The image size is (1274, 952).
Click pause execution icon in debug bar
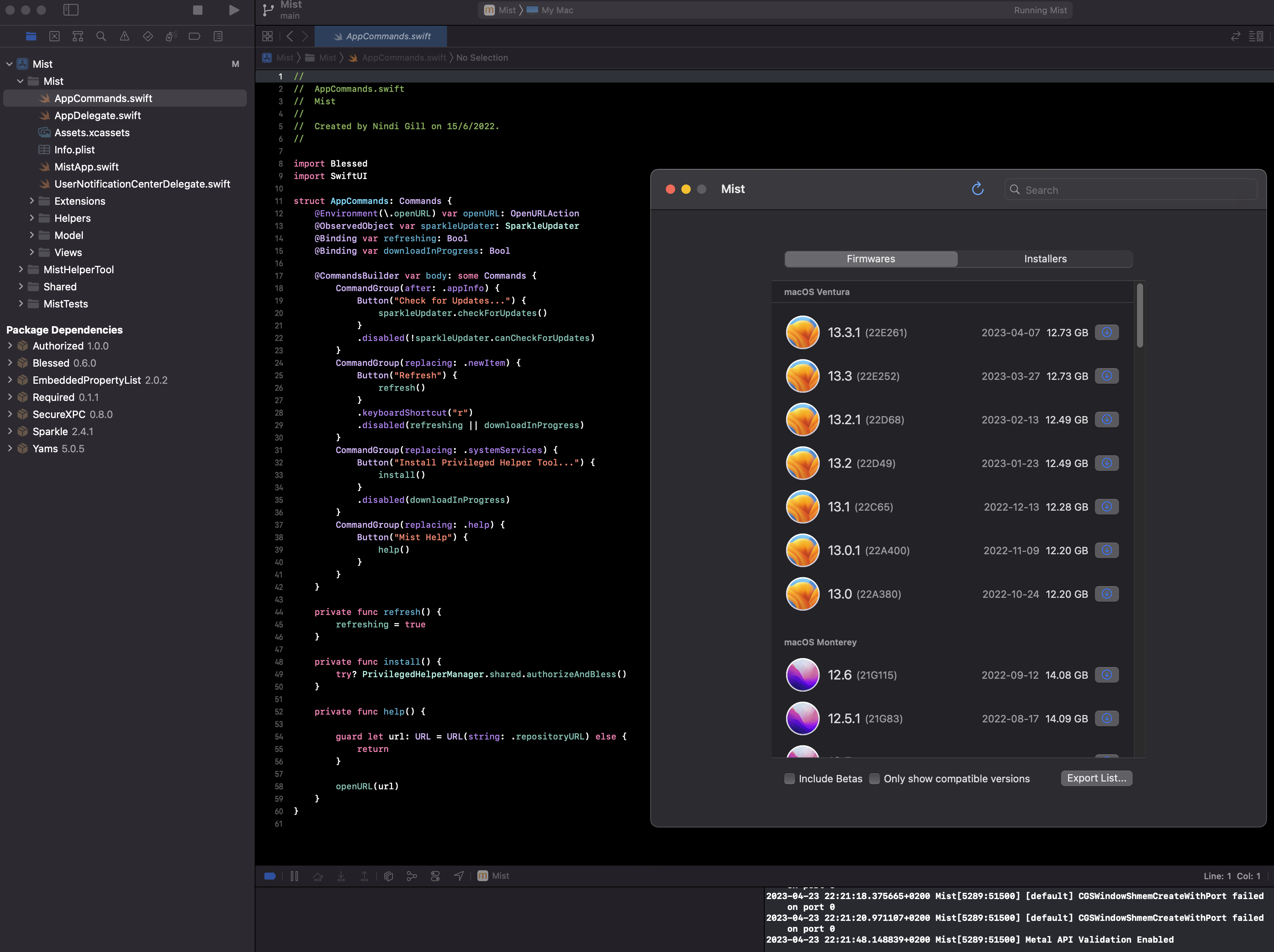coord(294,876)
